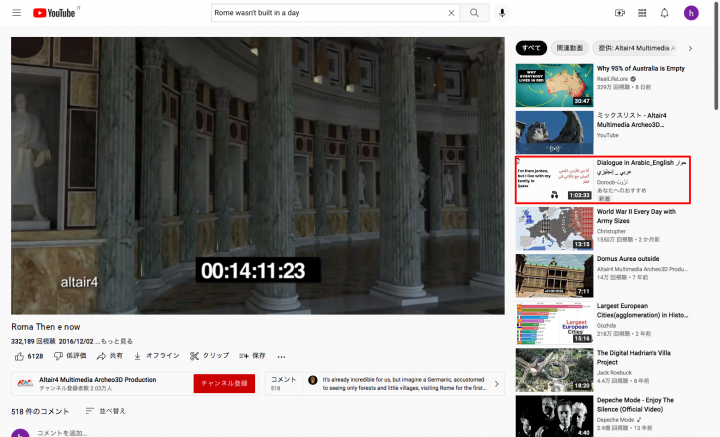Image resolution: width=720 pixels, height=437 pixels.
Task: Open the notifications bell
Action: pos(665,13)
